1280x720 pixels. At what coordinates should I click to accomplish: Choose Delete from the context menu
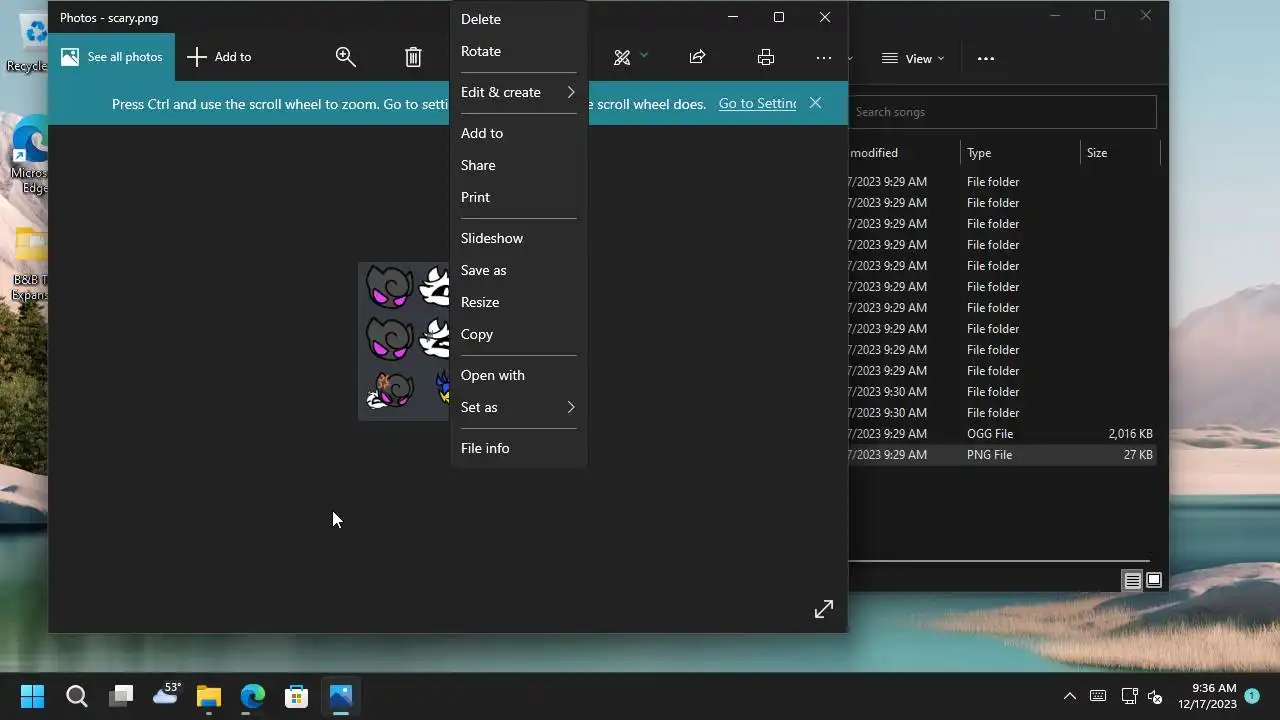pyautogui.click(x=518, y=19)
